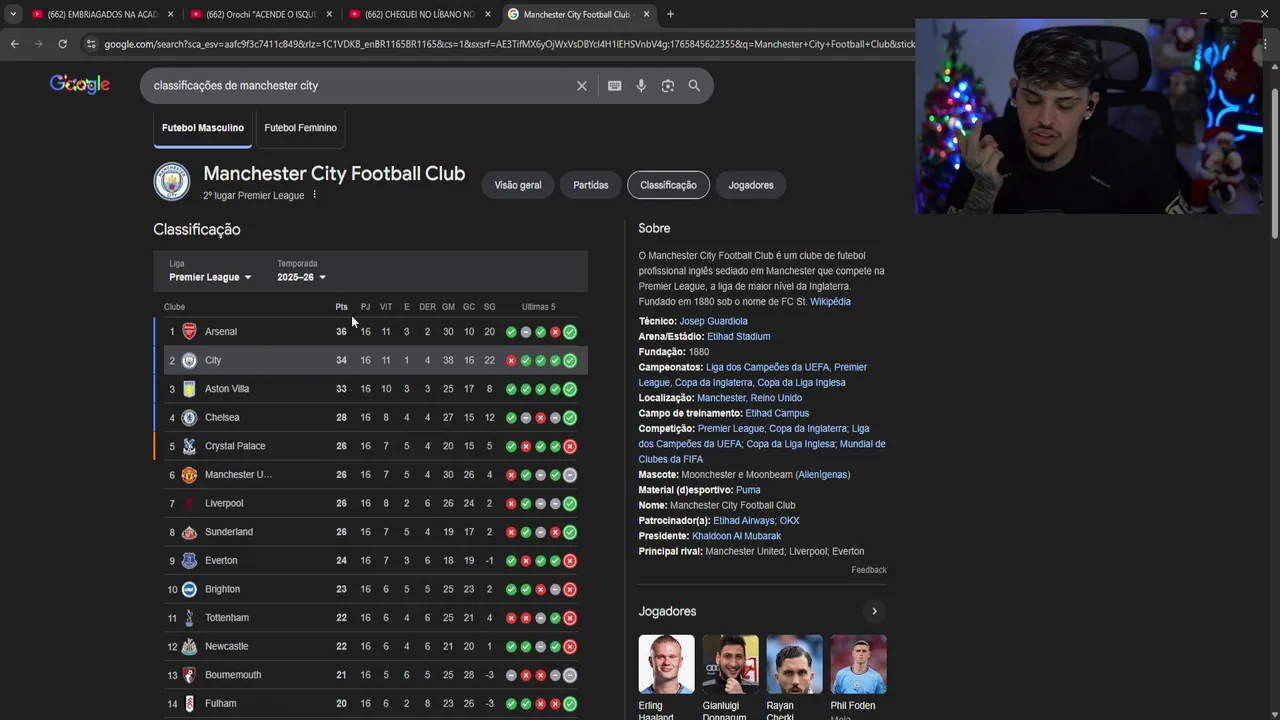
Task: Open the Partidas tab
Action: pyautogui.click(x=591, y=185)
